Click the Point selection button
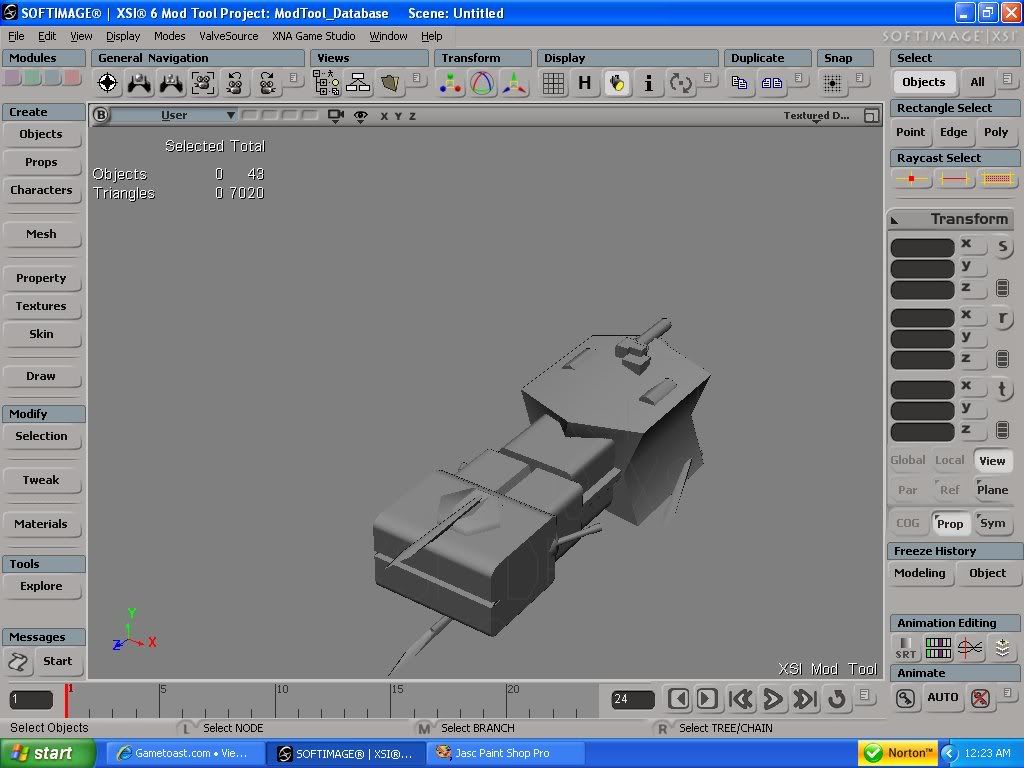 (910, 132)
